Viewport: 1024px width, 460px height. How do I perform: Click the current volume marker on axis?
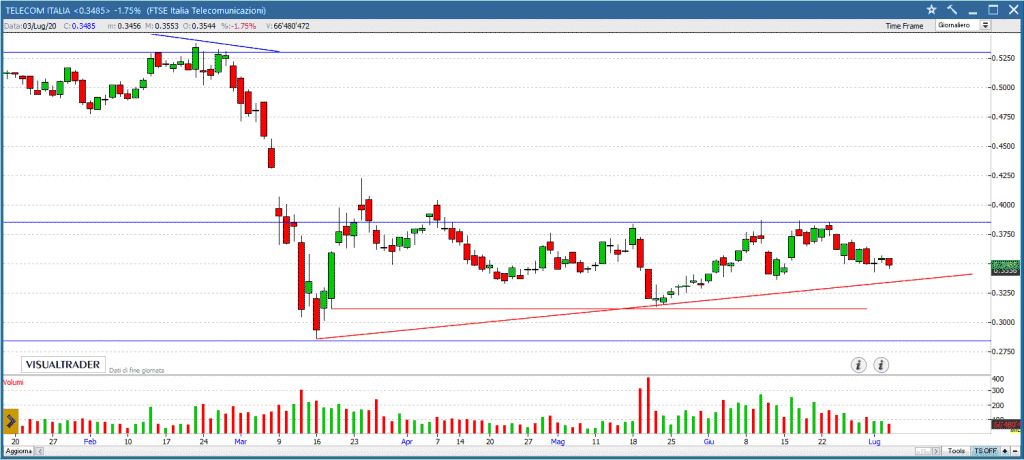tap(1006, 425)
